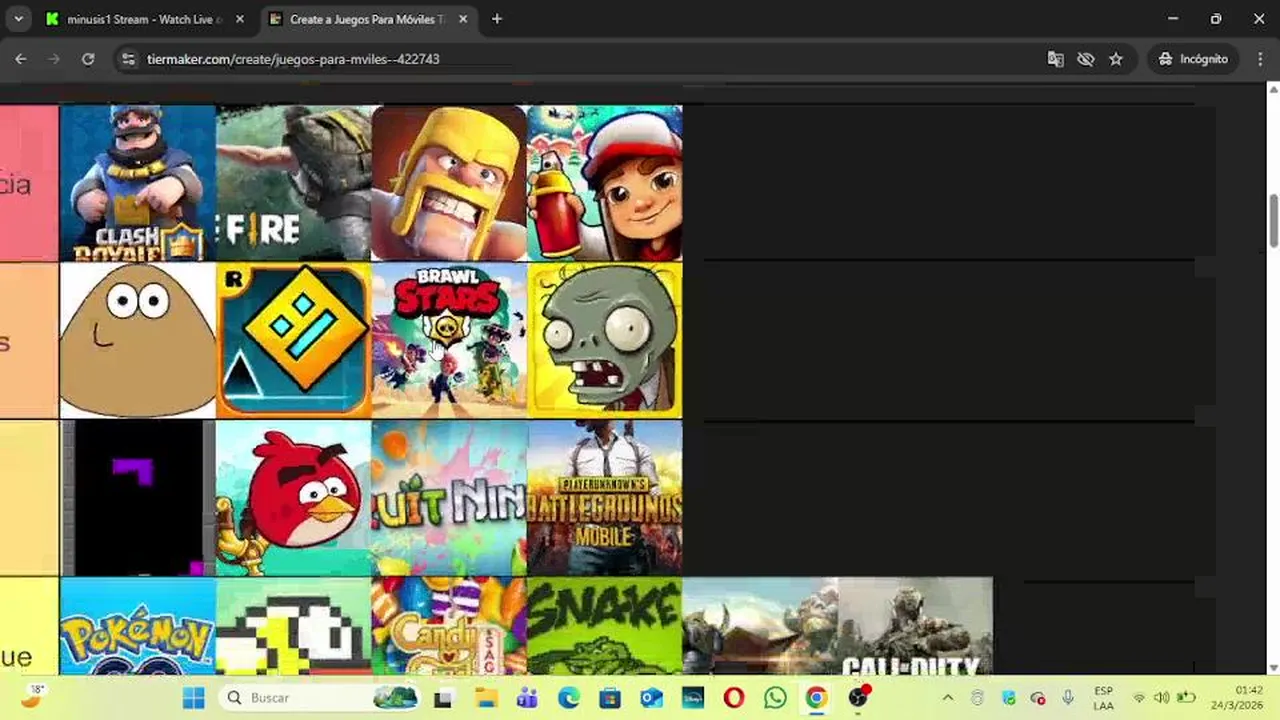
Task: Close the Juegos Para Móviles tab
Action: click(x=463, y=19)
